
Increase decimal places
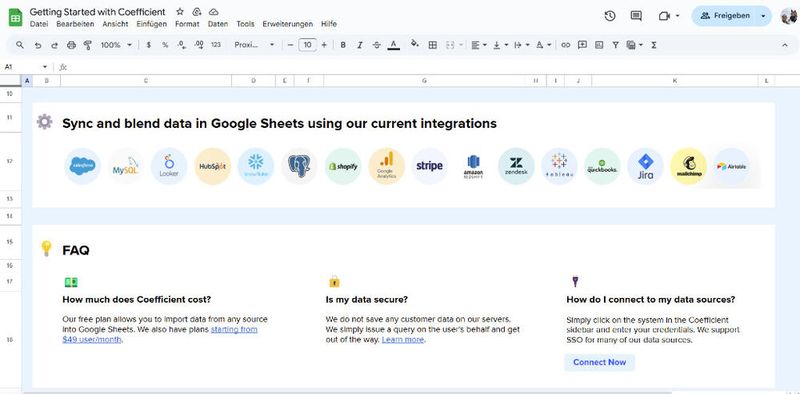pos(199,45)
